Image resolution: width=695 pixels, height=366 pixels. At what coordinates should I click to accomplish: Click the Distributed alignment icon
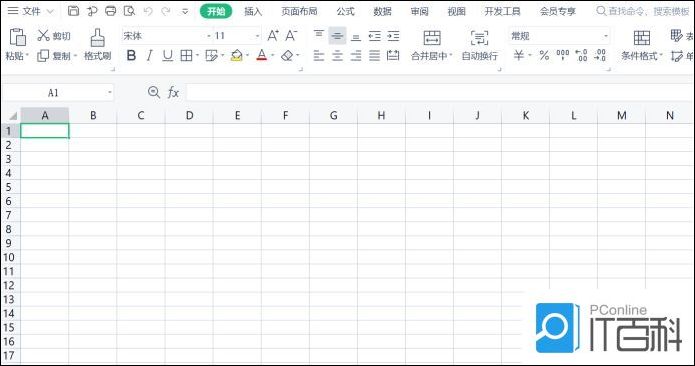click(393, 55)
